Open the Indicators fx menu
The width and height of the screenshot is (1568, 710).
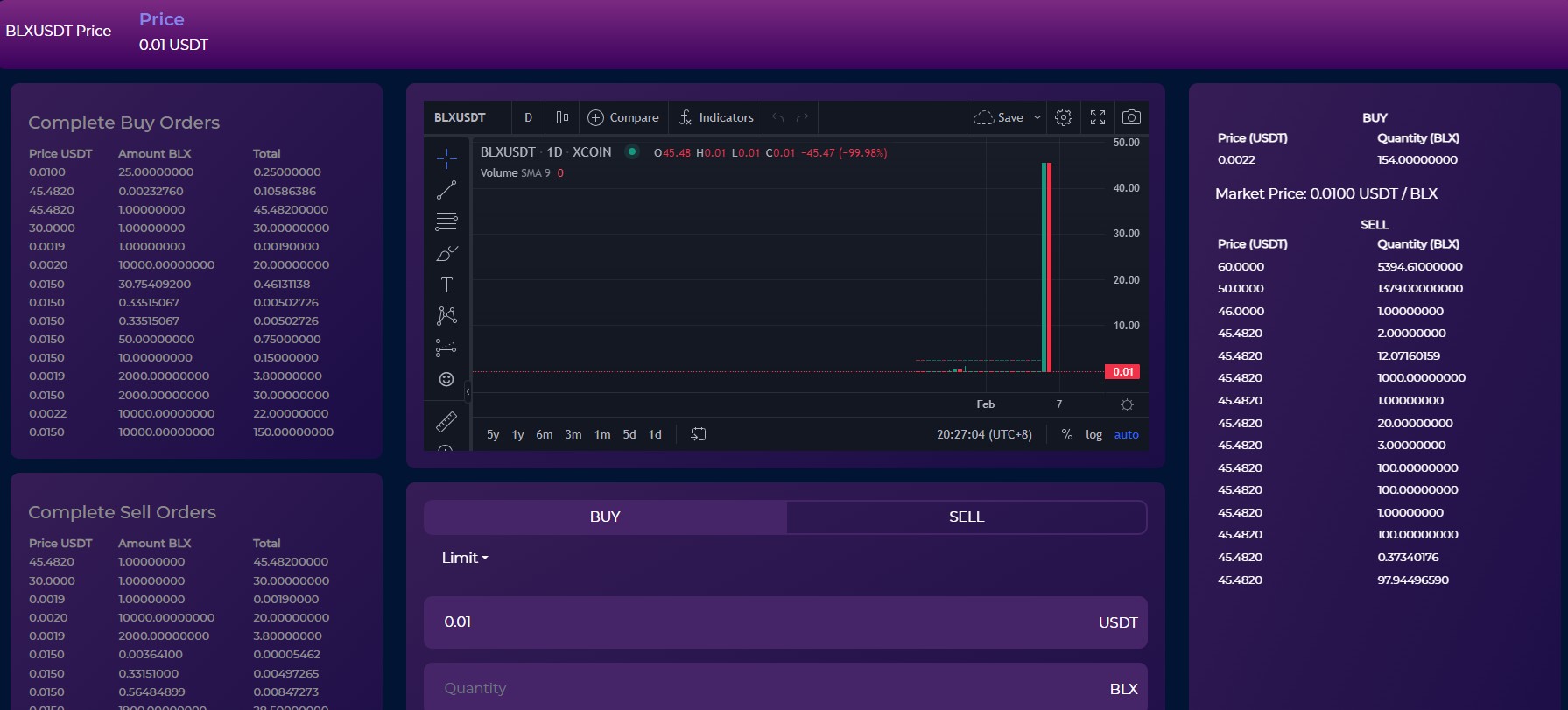tap(716, 117)
